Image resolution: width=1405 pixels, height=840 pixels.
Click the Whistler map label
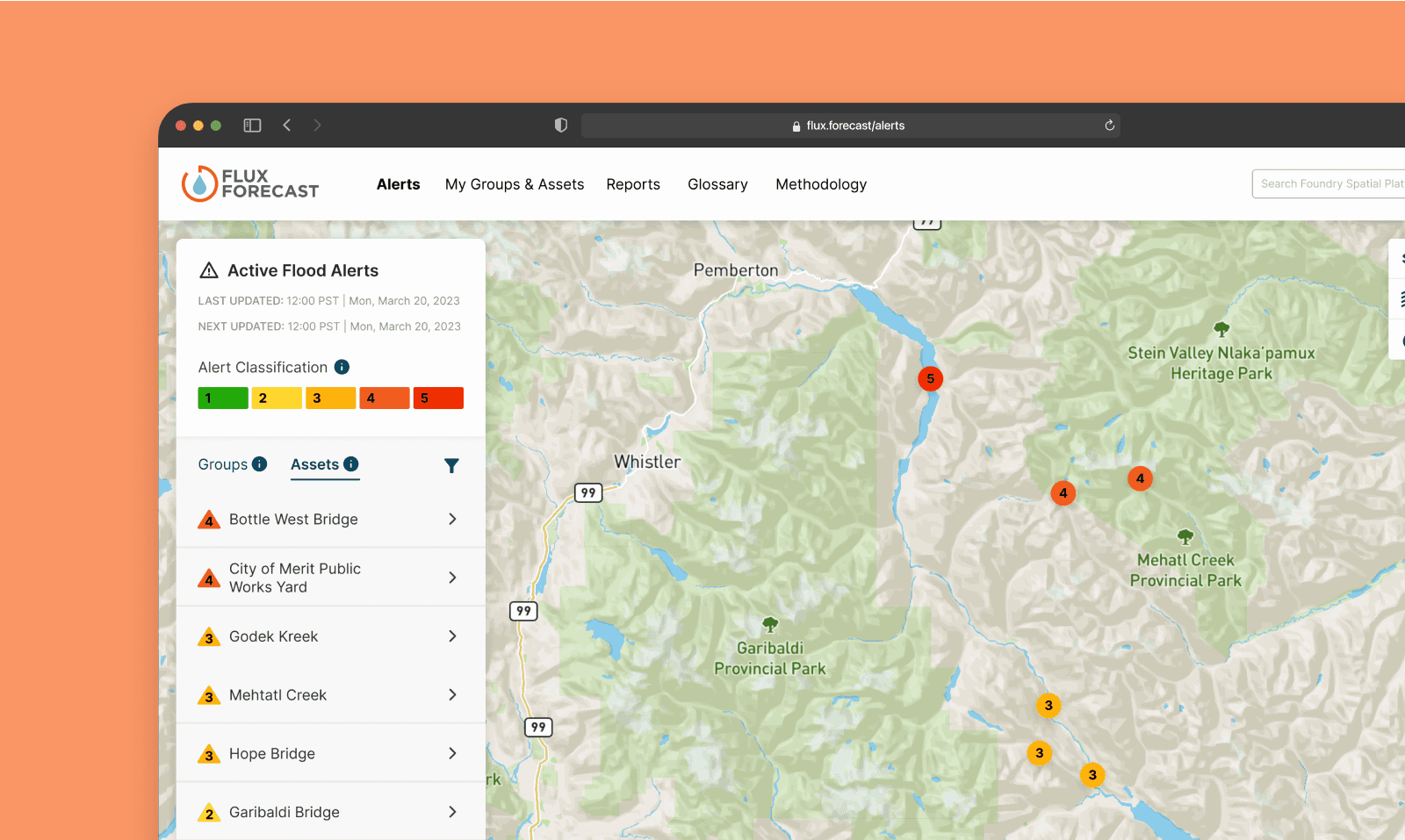click(647, 462)
